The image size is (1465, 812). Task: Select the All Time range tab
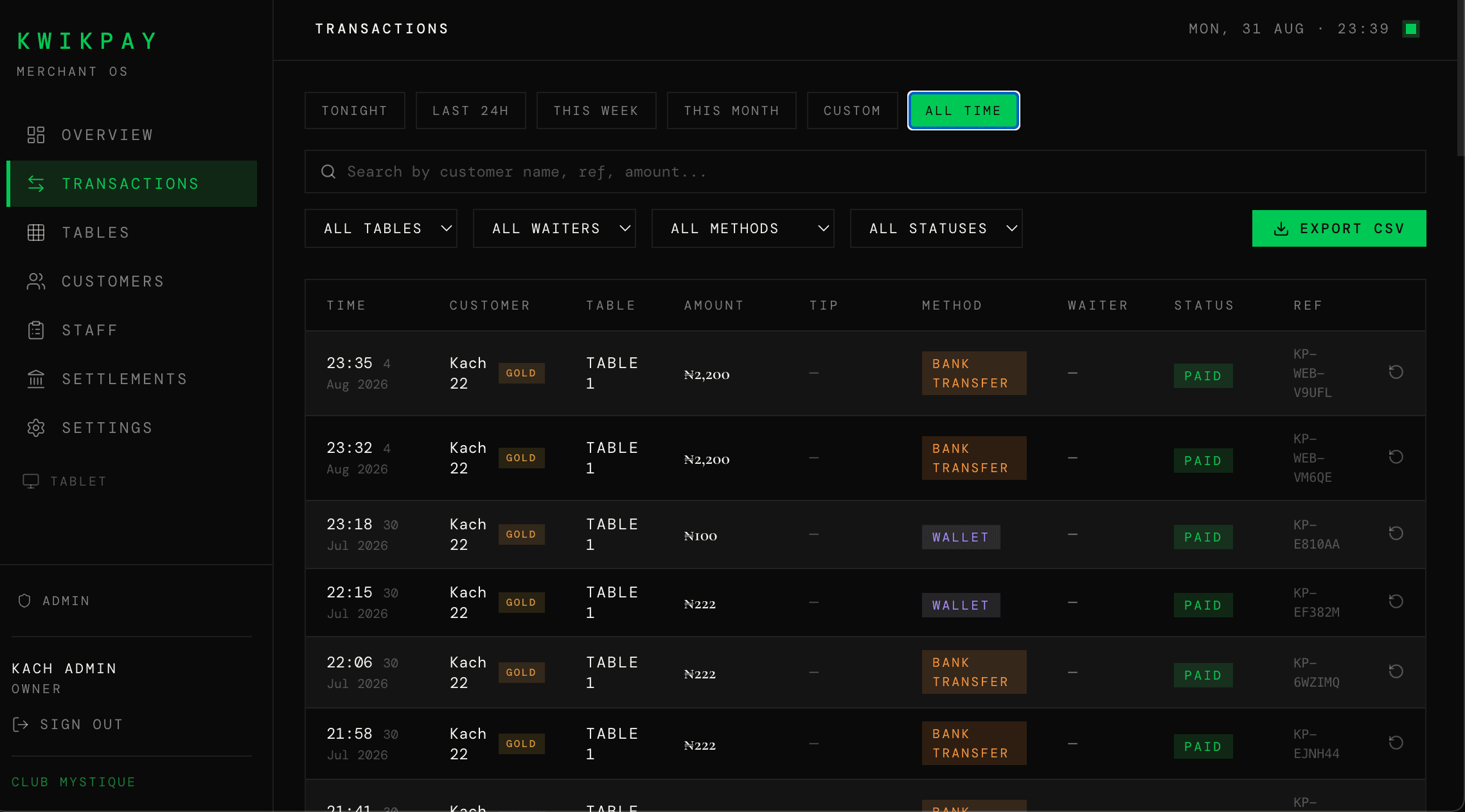[x=963, y=110]
